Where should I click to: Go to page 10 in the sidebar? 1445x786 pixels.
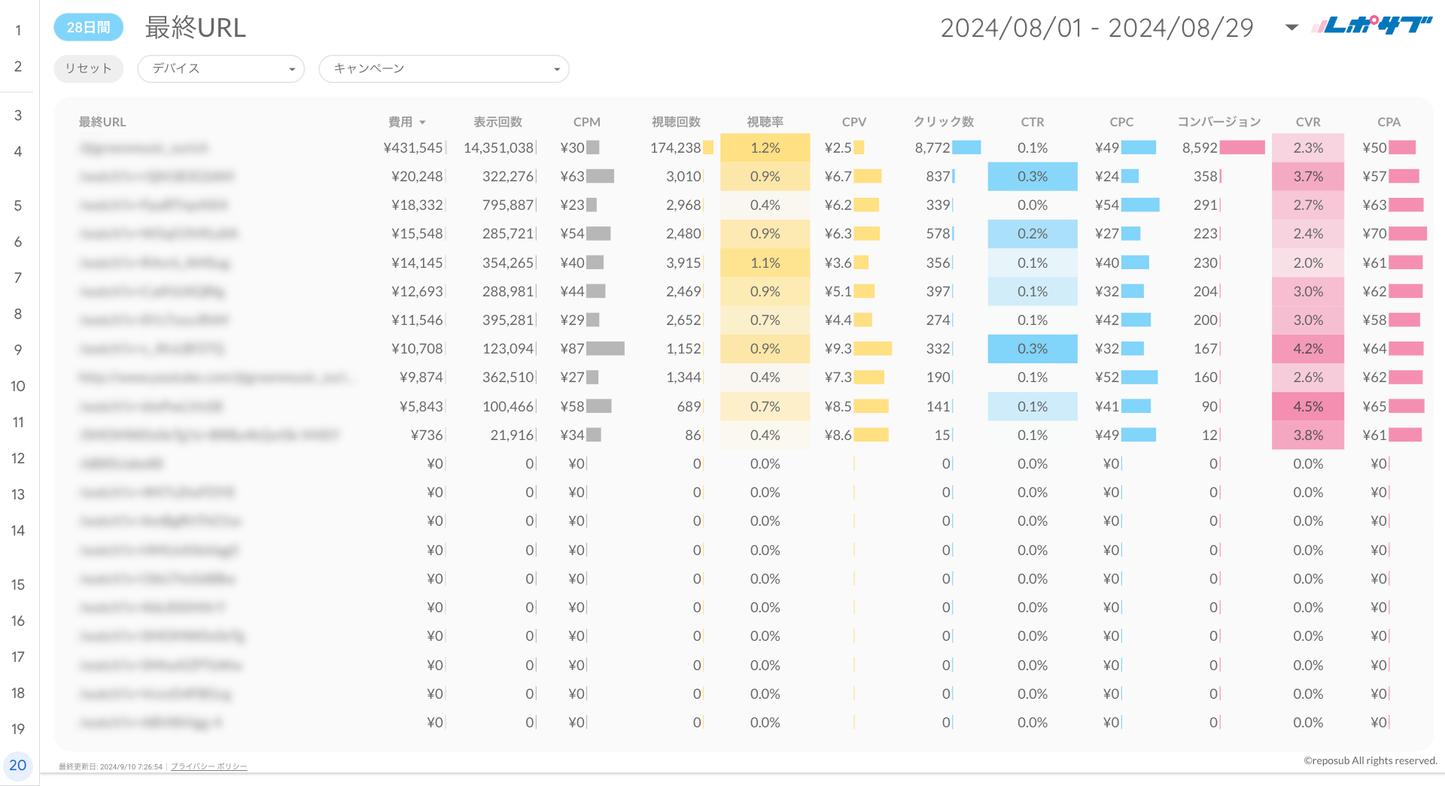(18, 386)
